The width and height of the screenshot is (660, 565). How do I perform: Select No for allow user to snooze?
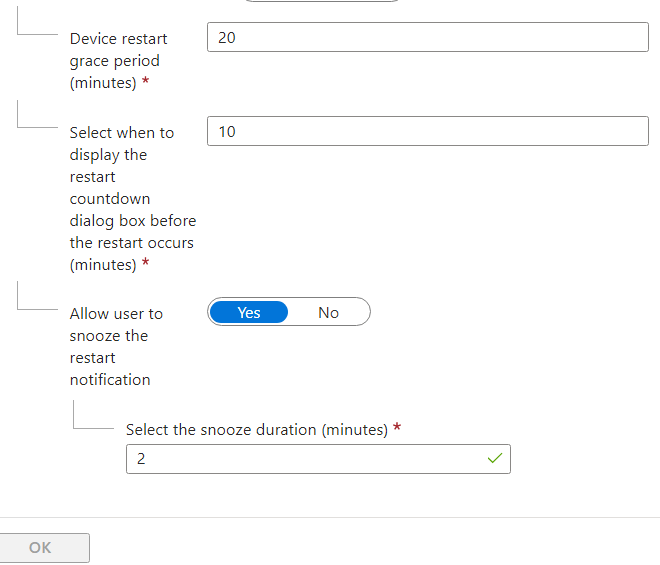328,312
